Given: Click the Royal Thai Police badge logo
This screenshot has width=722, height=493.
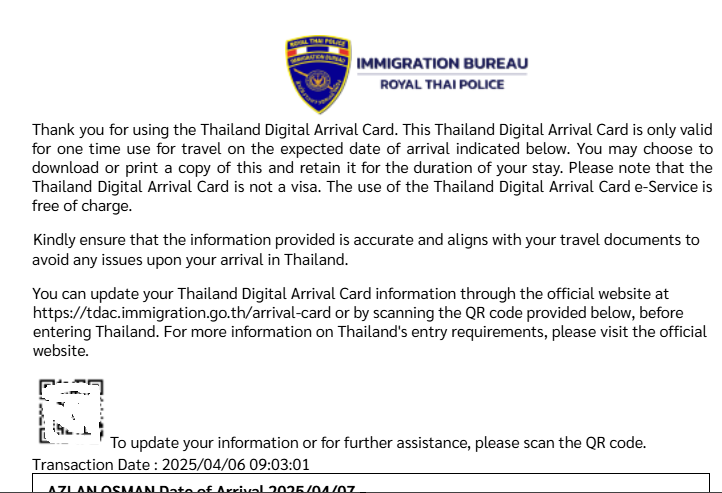Looking at the screenshot, I should [x=319, y=75].
